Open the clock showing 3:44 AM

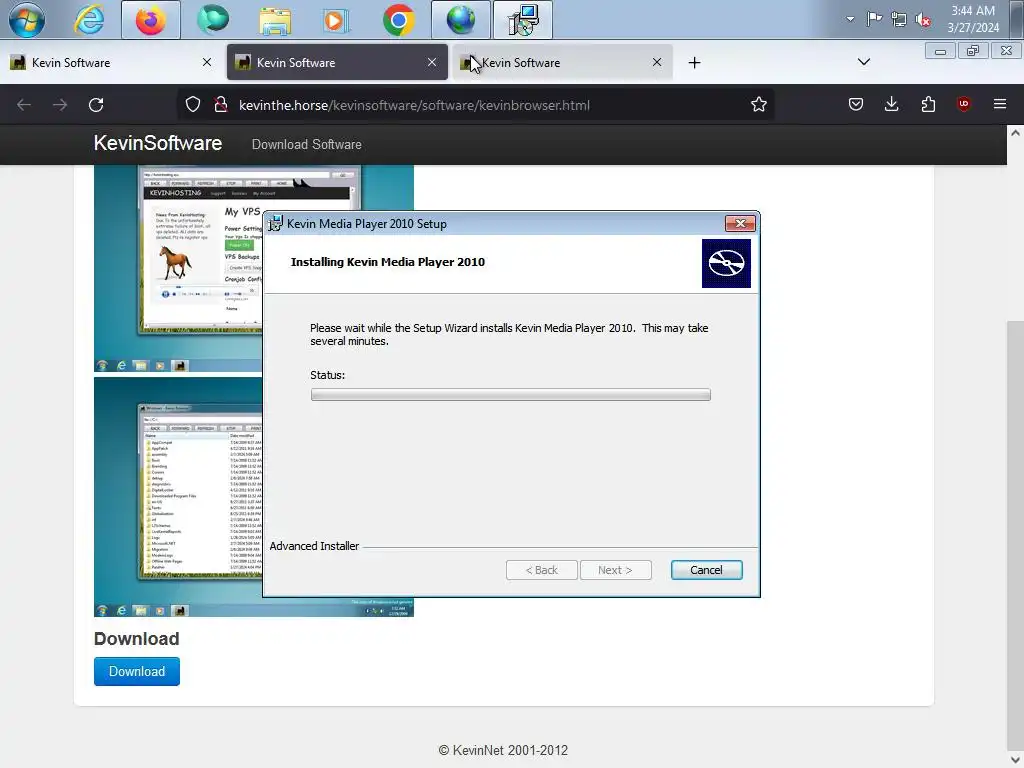pos(973,19)
